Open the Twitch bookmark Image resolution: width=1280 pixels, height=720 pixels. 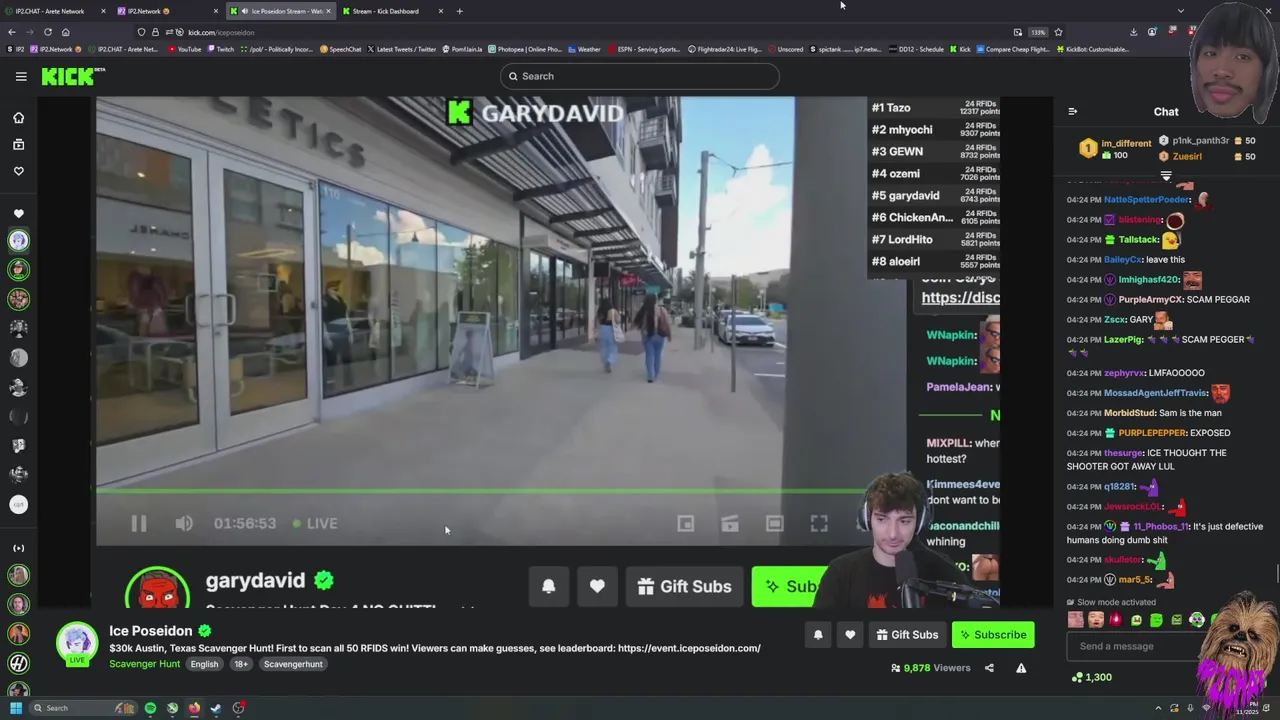[220, 49]
